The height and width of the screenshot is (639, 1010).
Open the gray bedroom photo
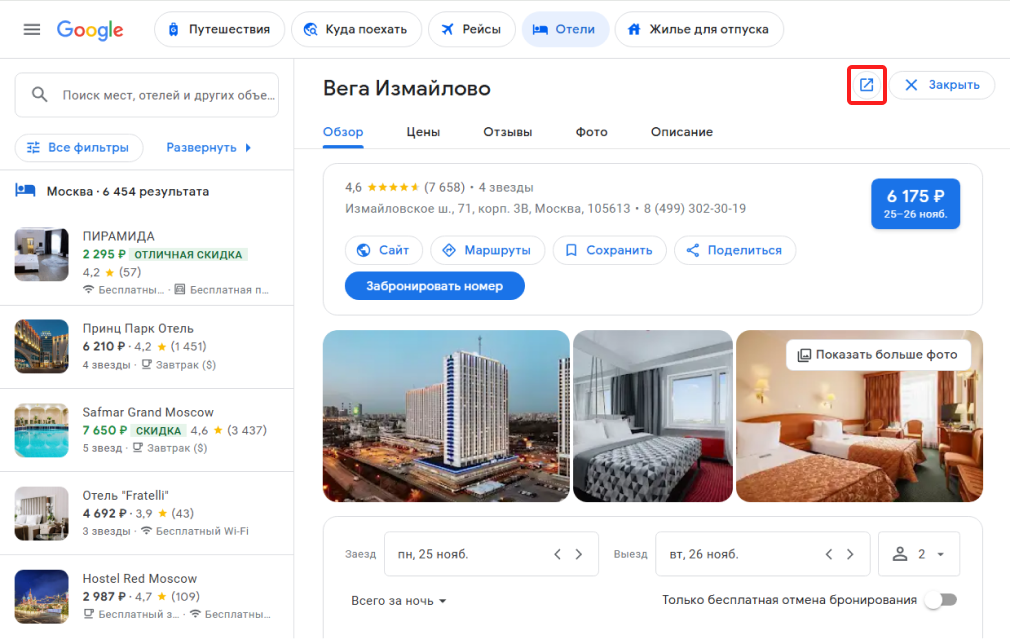pos(653,416)
